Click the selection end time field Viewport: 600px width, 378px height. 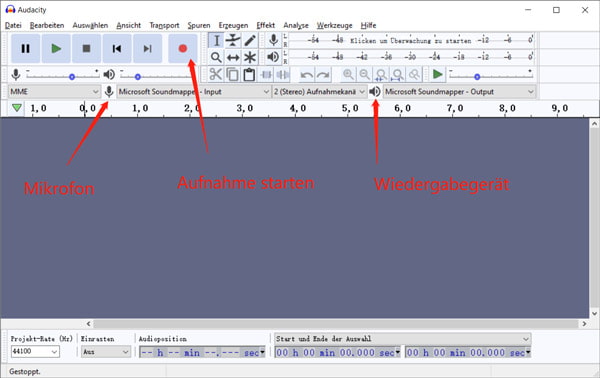coord(468,352)
